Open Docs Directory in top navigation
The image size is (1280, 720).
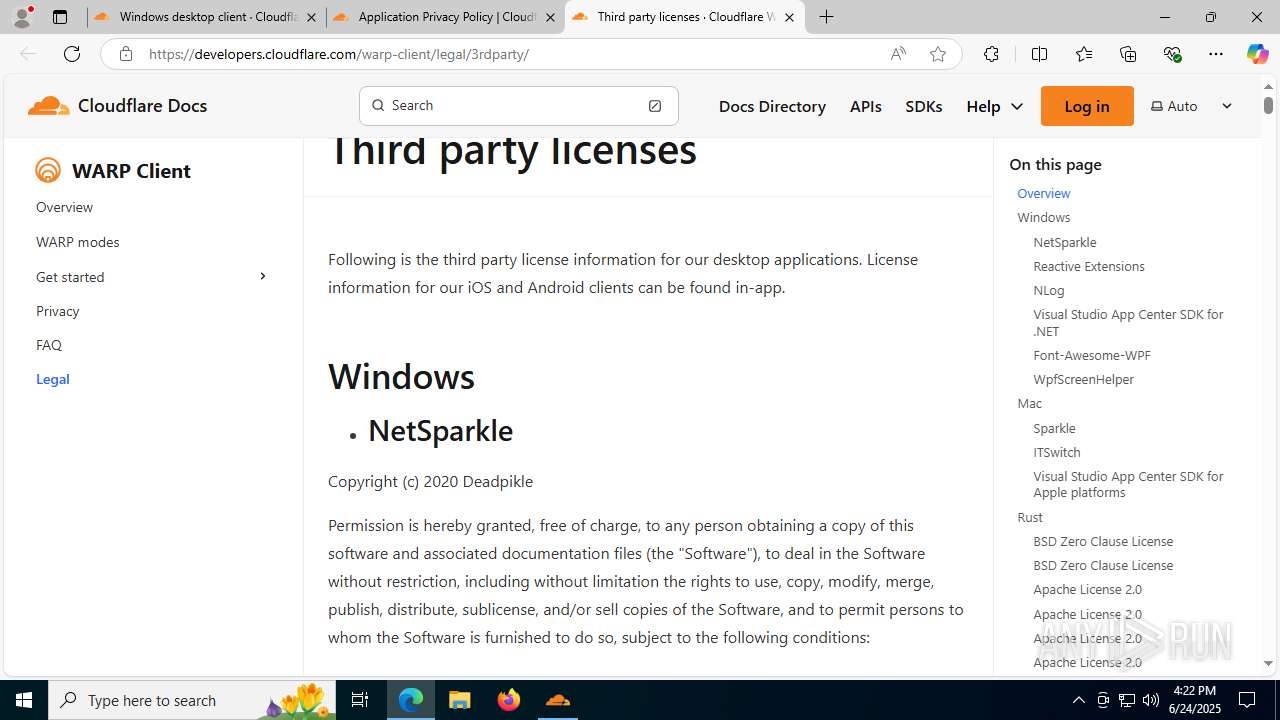coord(772,106)
